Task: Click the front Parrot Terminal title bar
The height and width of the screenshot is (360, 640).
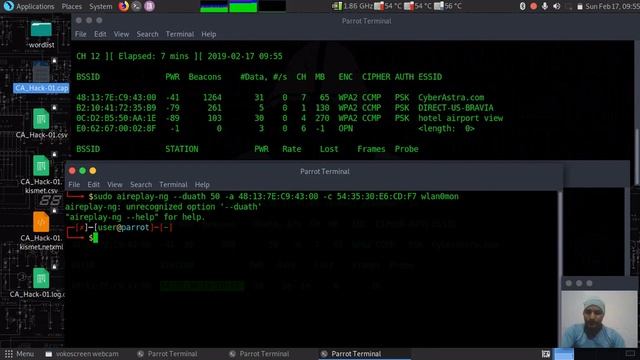Action: tap(314, 171)
